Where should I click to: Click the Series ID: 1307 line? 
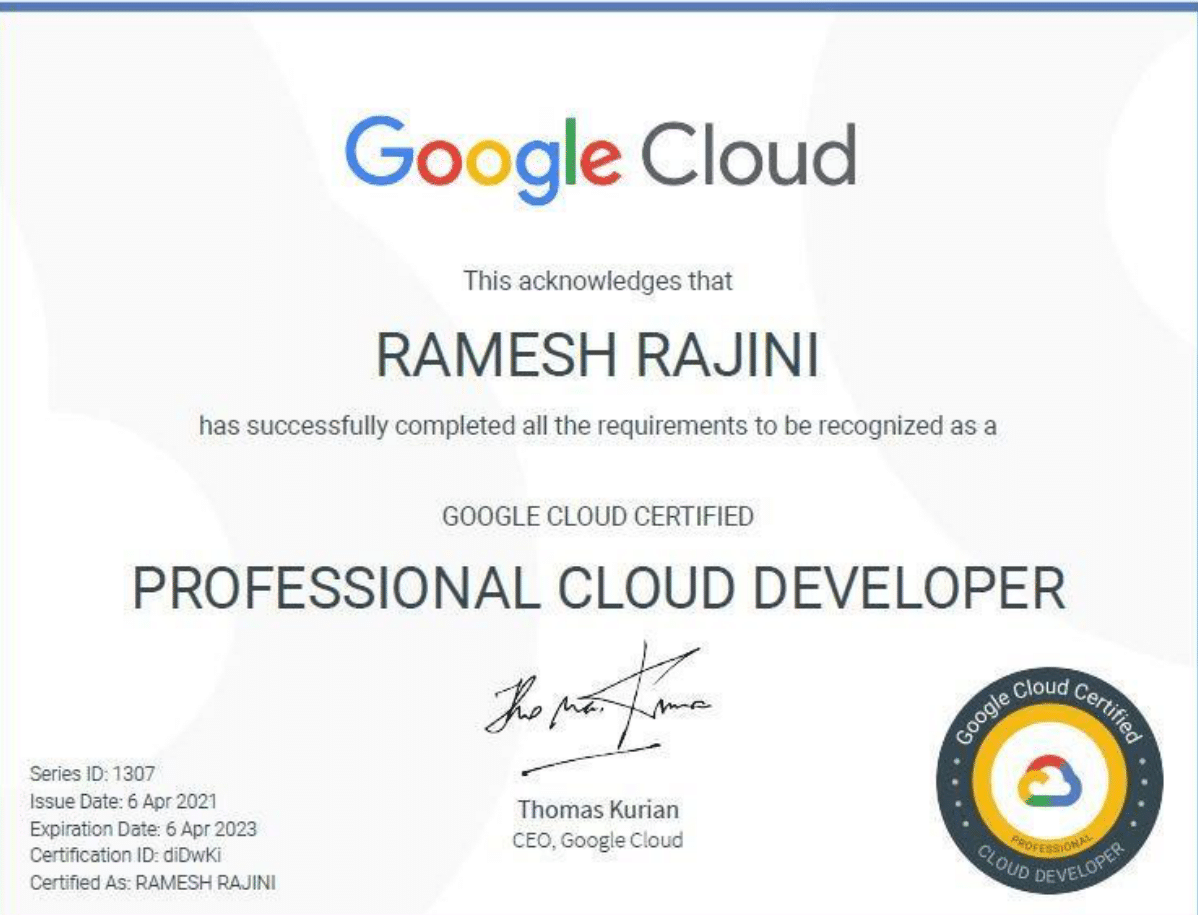[x=92, y=773]
